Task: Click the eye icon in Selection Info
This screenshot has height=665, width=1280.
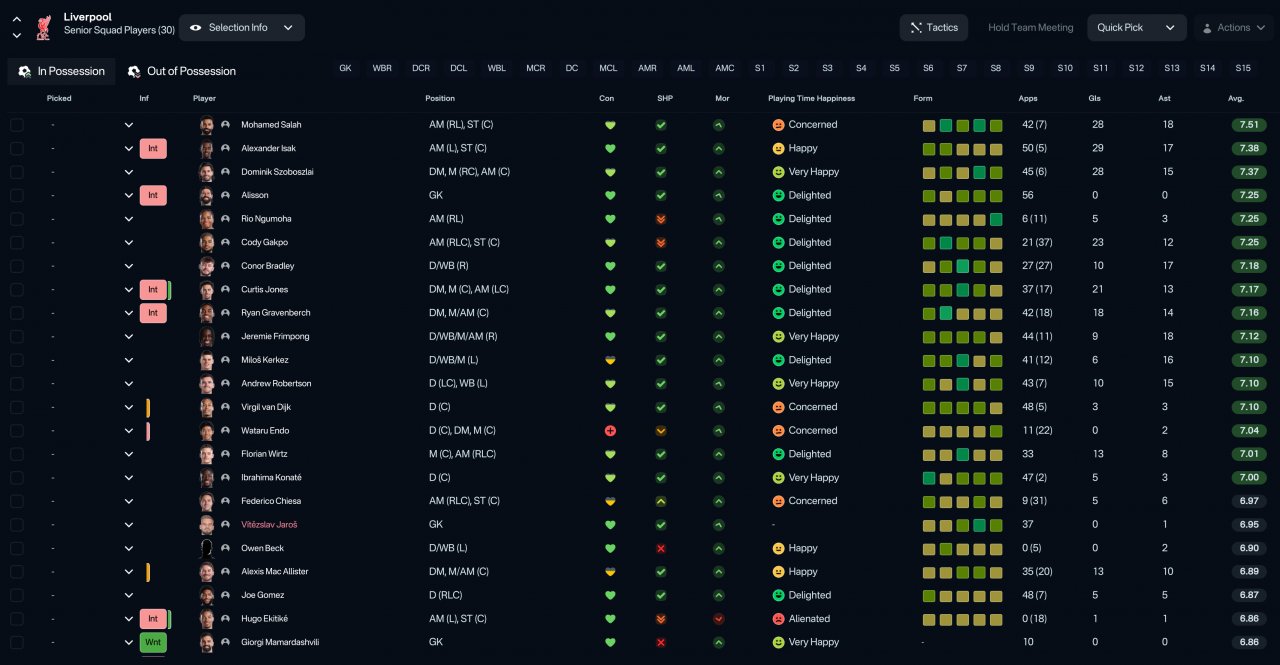Action: 195,28
